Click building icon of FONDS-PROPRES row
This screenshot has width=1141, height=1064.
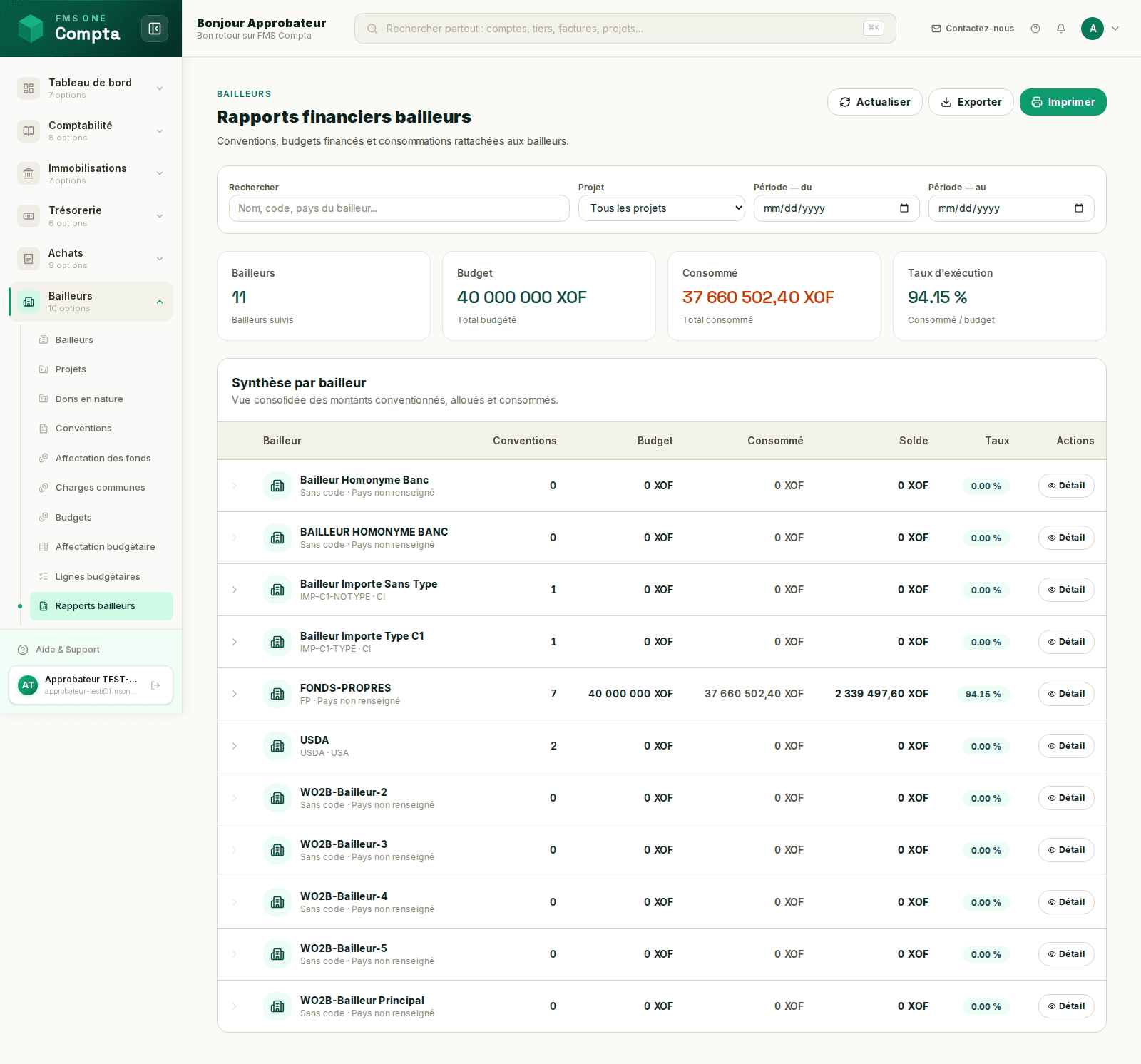[277, 694]
